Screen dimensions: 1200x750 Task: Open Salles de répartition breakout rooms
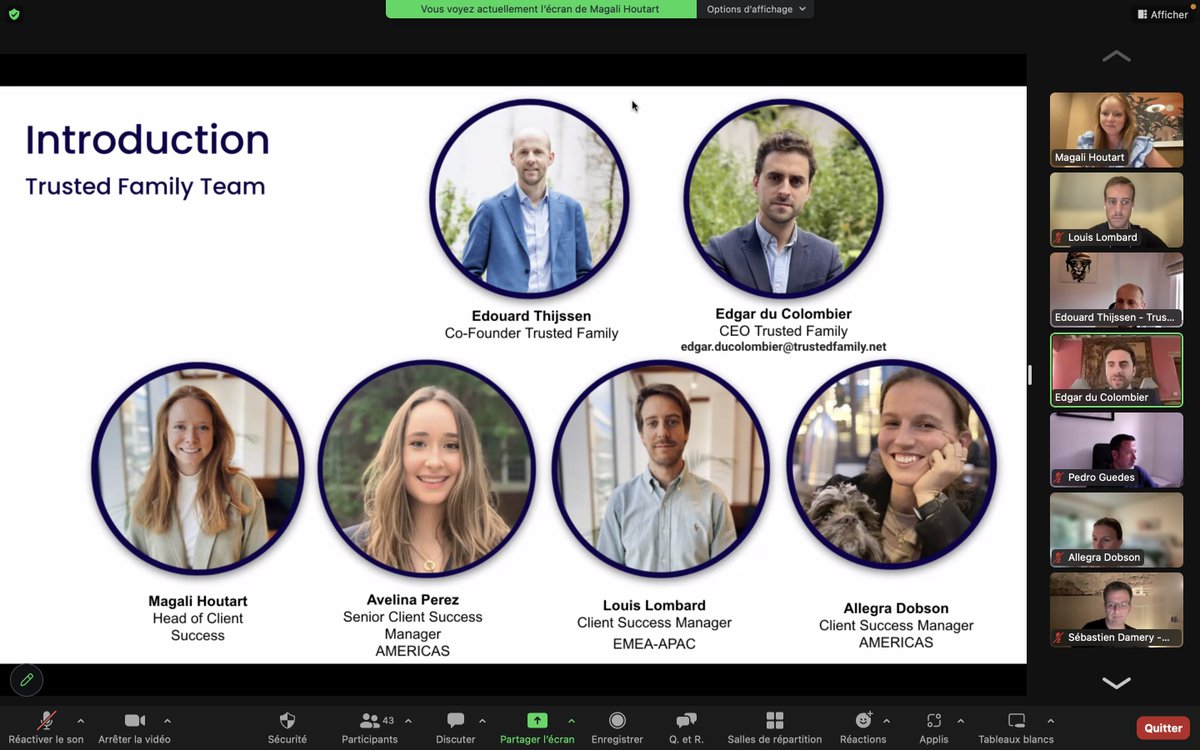pos(774,728)
